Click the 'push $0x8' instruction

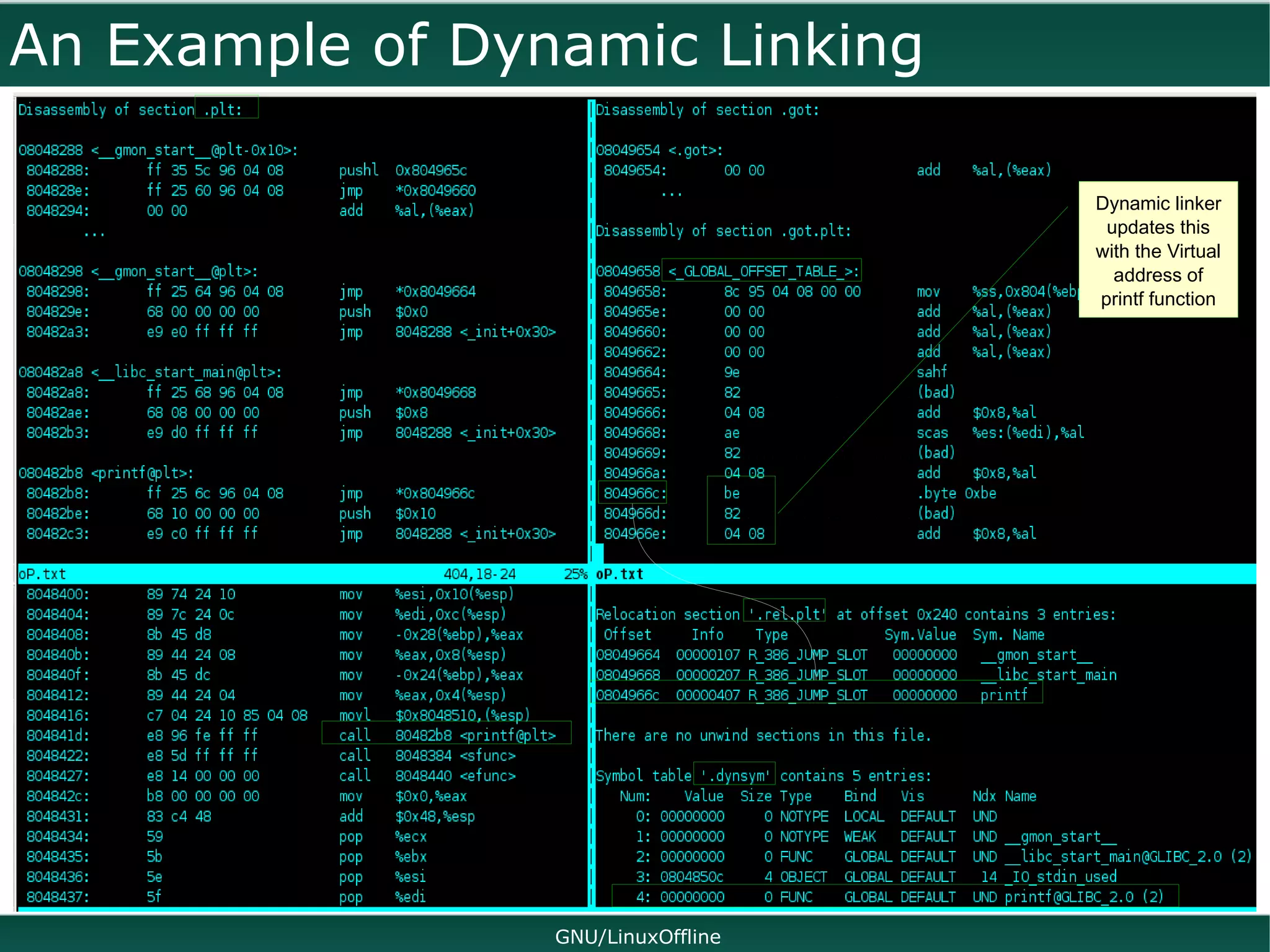[x=383, y=412]
